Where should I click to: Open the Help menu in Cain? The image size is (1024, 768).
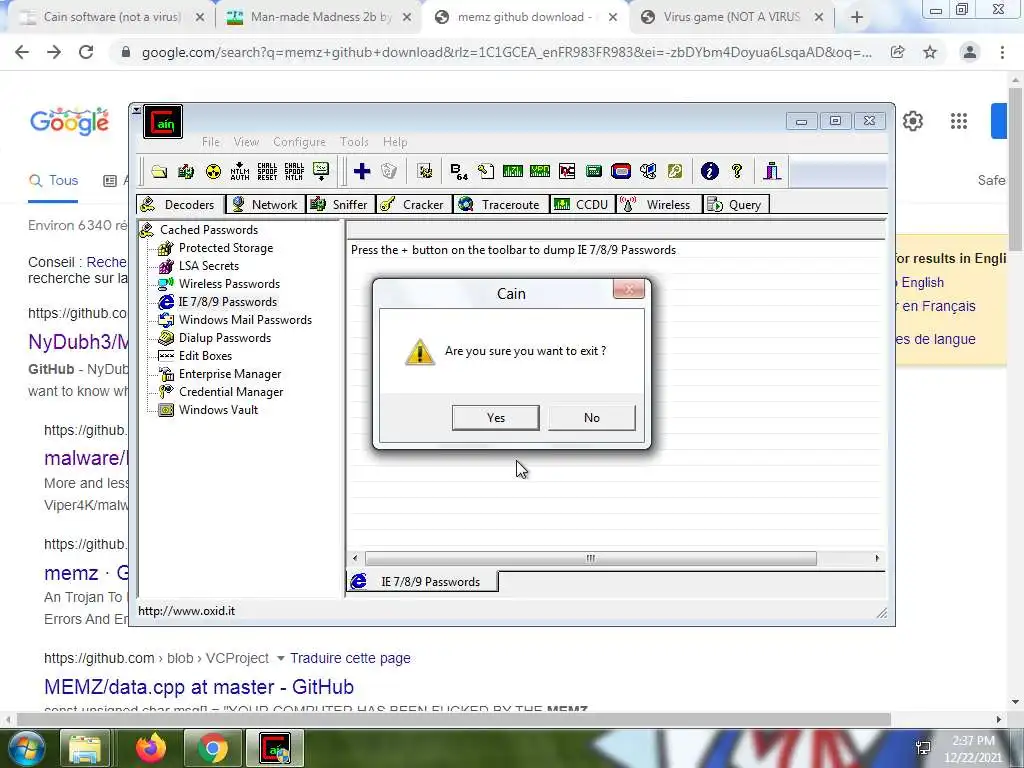pos(395,142)
